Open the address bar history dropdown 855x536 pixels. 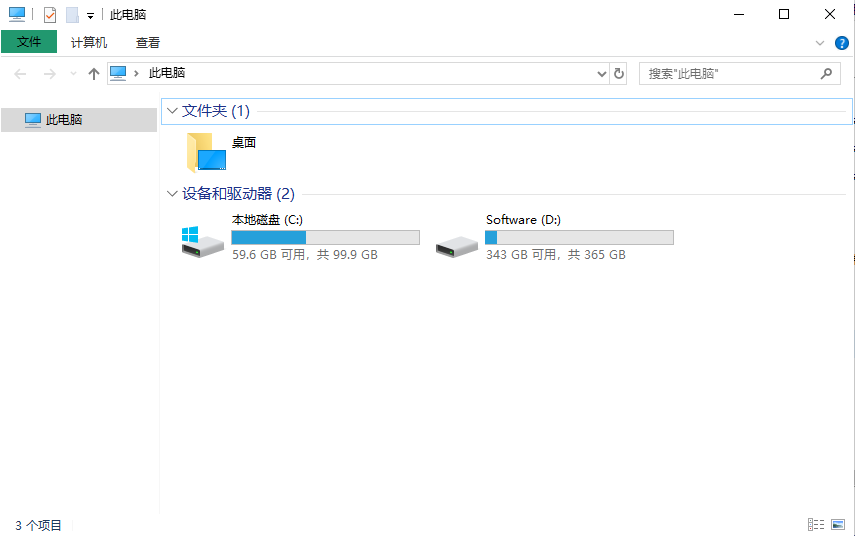pyautogui.click(x=601, y=74)
